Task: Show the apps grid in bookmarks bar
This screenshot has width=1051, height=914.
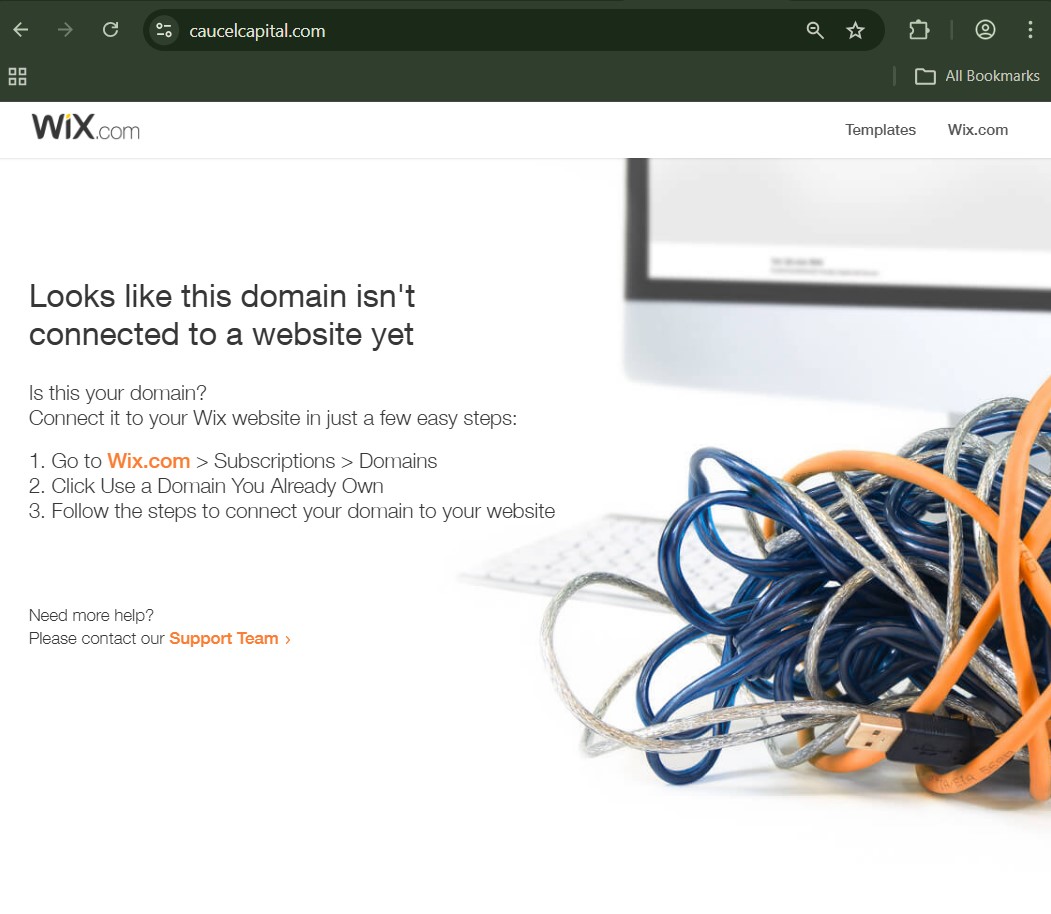Action: click(17, 76)
